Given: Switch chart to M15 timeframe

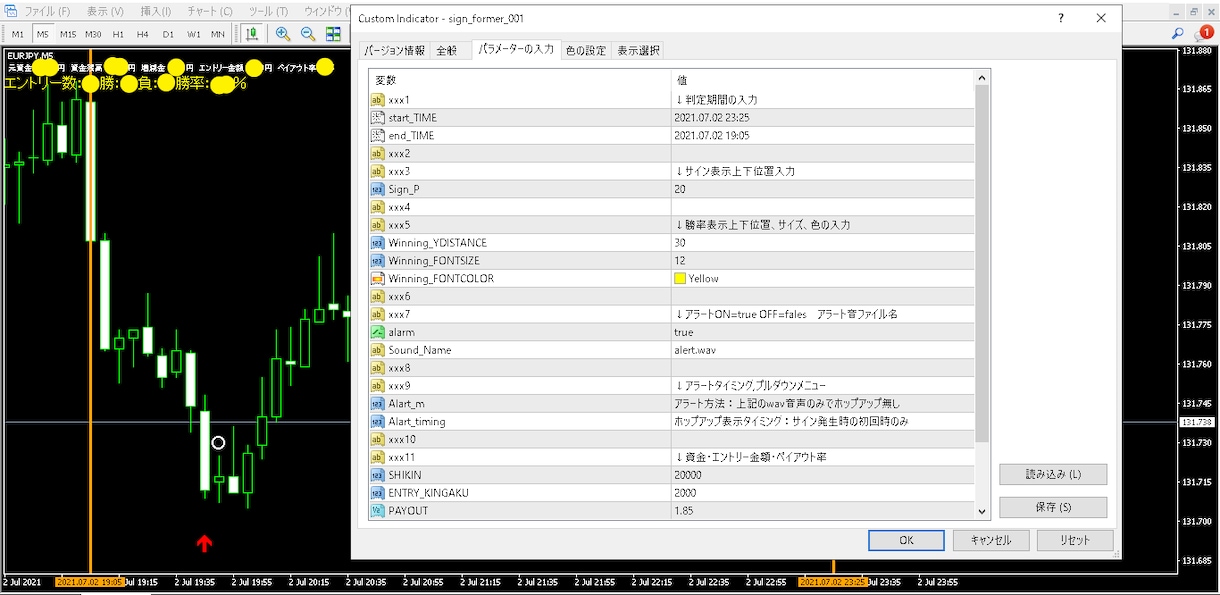Looking at the screenshot, I should click(67, 34).
